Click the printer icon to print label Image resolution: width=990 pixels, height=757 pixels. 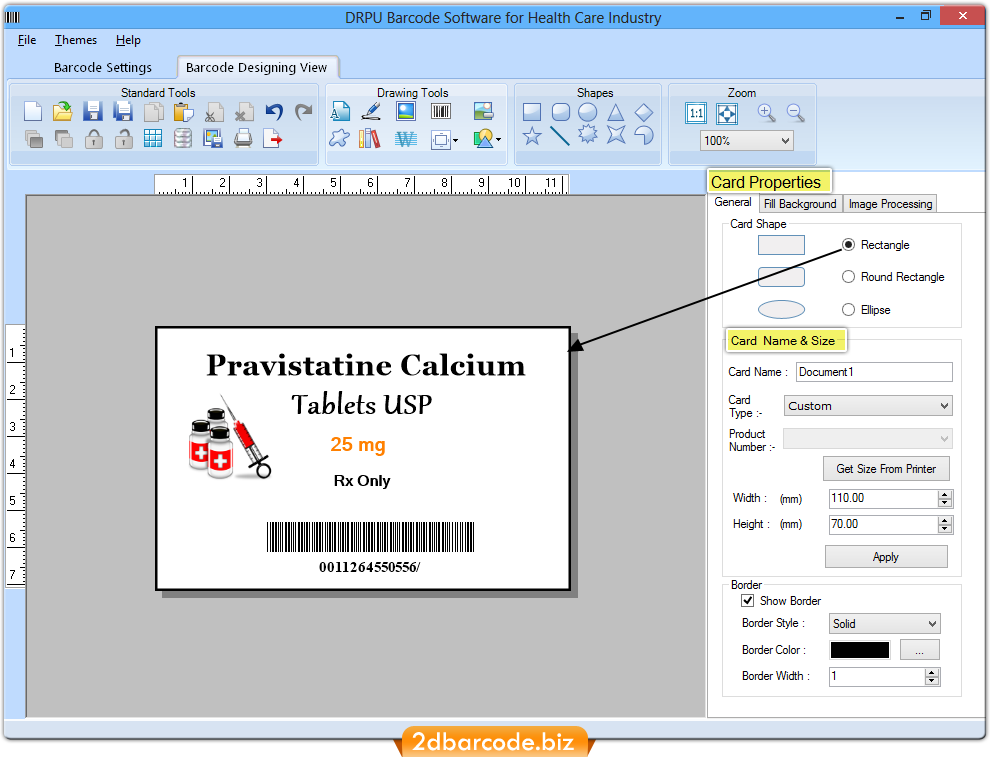click(x=243, y=138)
